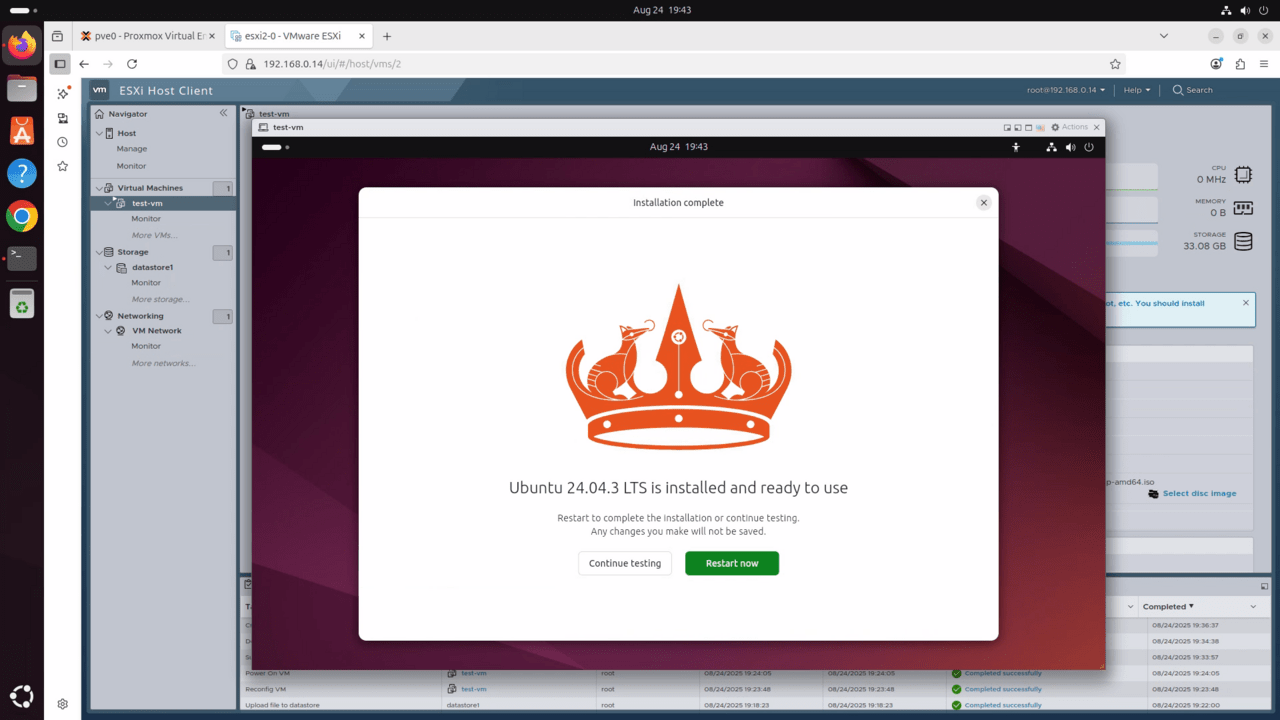Screen dimensions: 1280x720
Task: Open the Trash from the dock
Action: coord(22,303)
